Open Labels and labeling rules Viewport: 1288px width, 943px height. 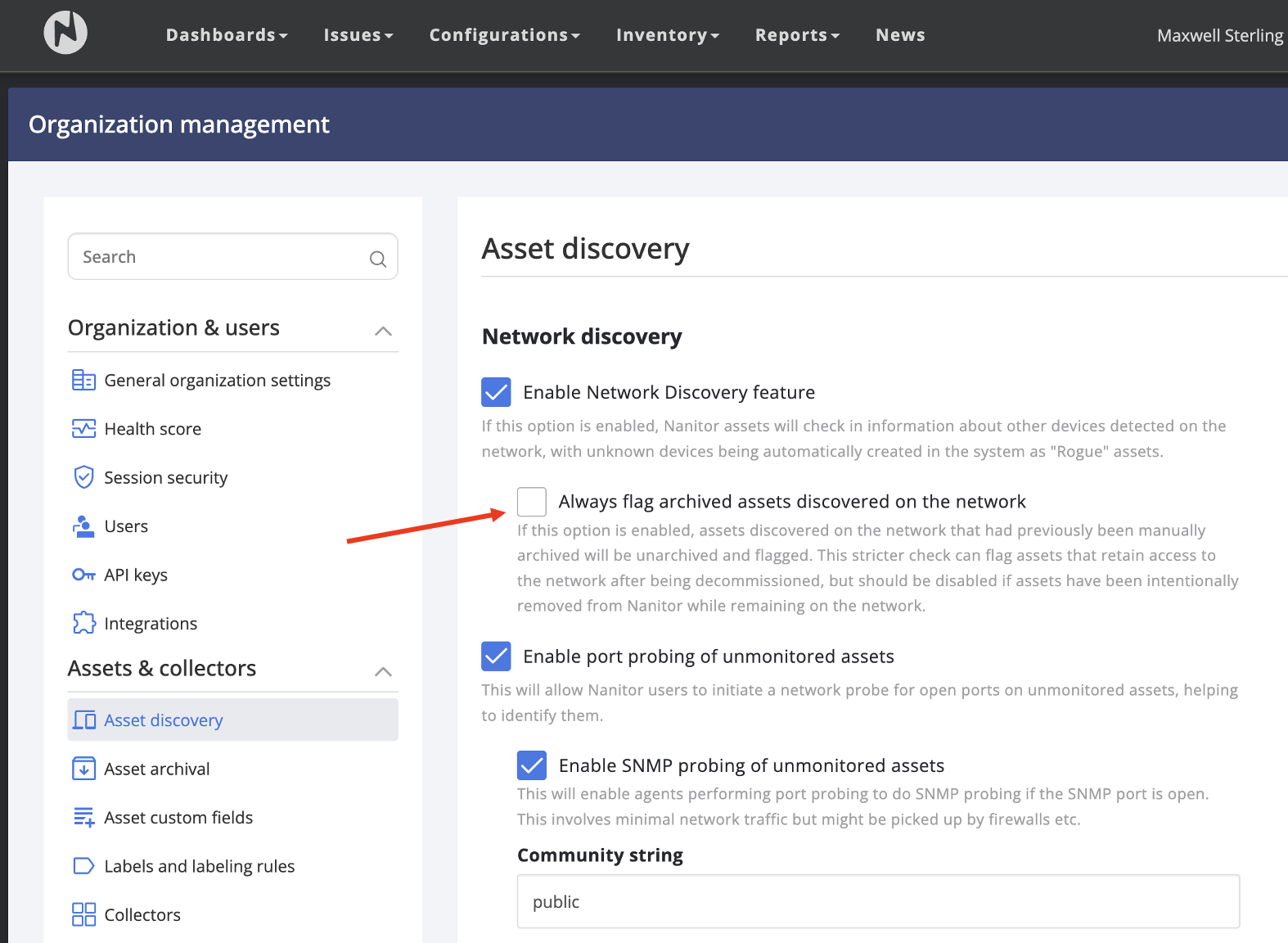coord(199,866)
